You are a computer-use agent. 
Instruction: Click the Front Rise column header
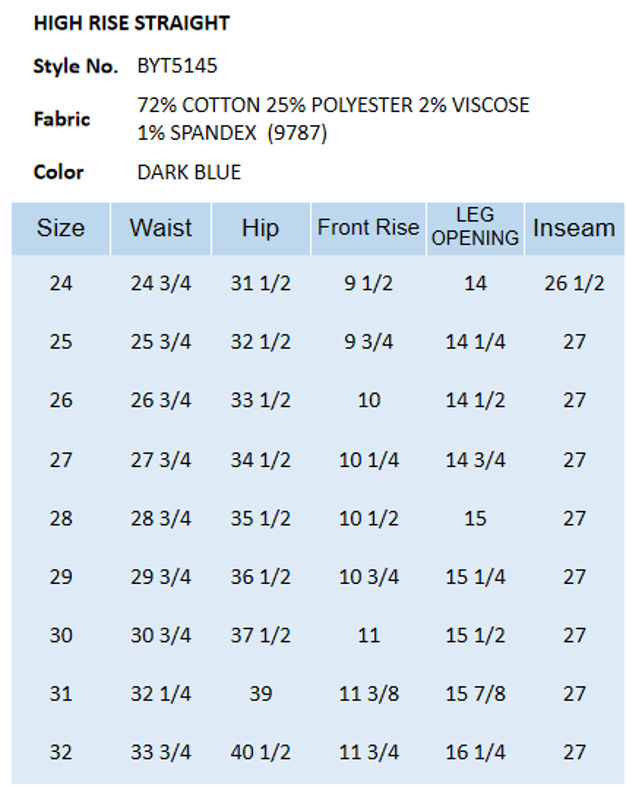pyautogui.click(x=368, y=228)
